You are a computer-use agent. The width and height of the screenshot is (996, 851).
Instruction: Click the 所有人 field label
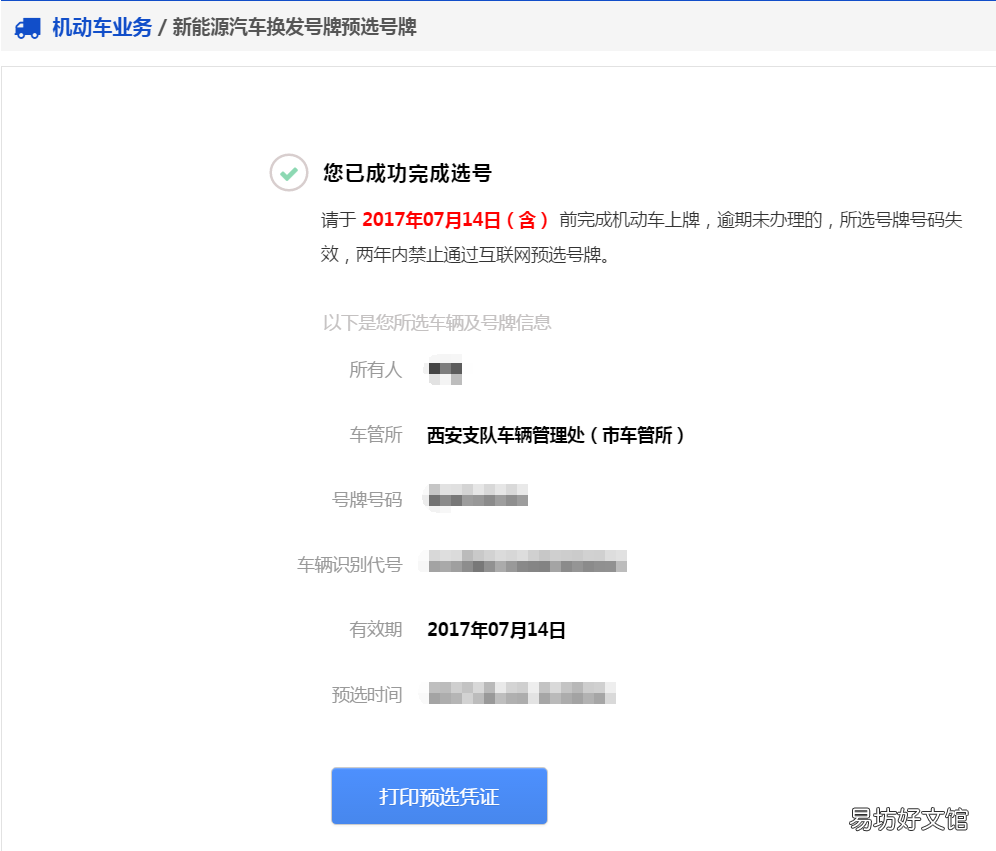click(375, 370)
